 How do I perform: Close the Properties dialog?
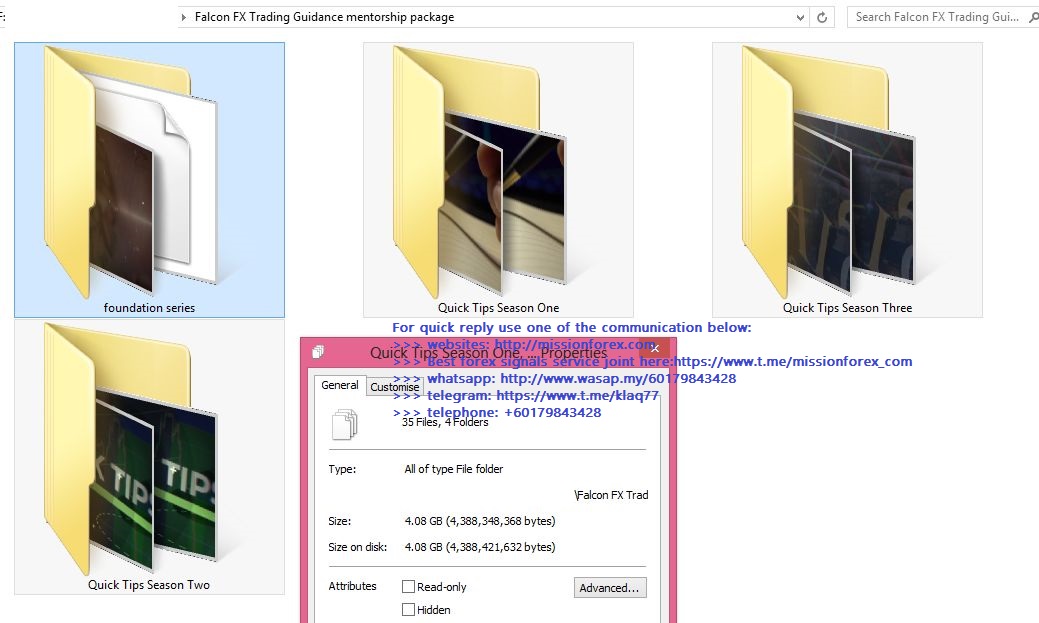point(655,349)
